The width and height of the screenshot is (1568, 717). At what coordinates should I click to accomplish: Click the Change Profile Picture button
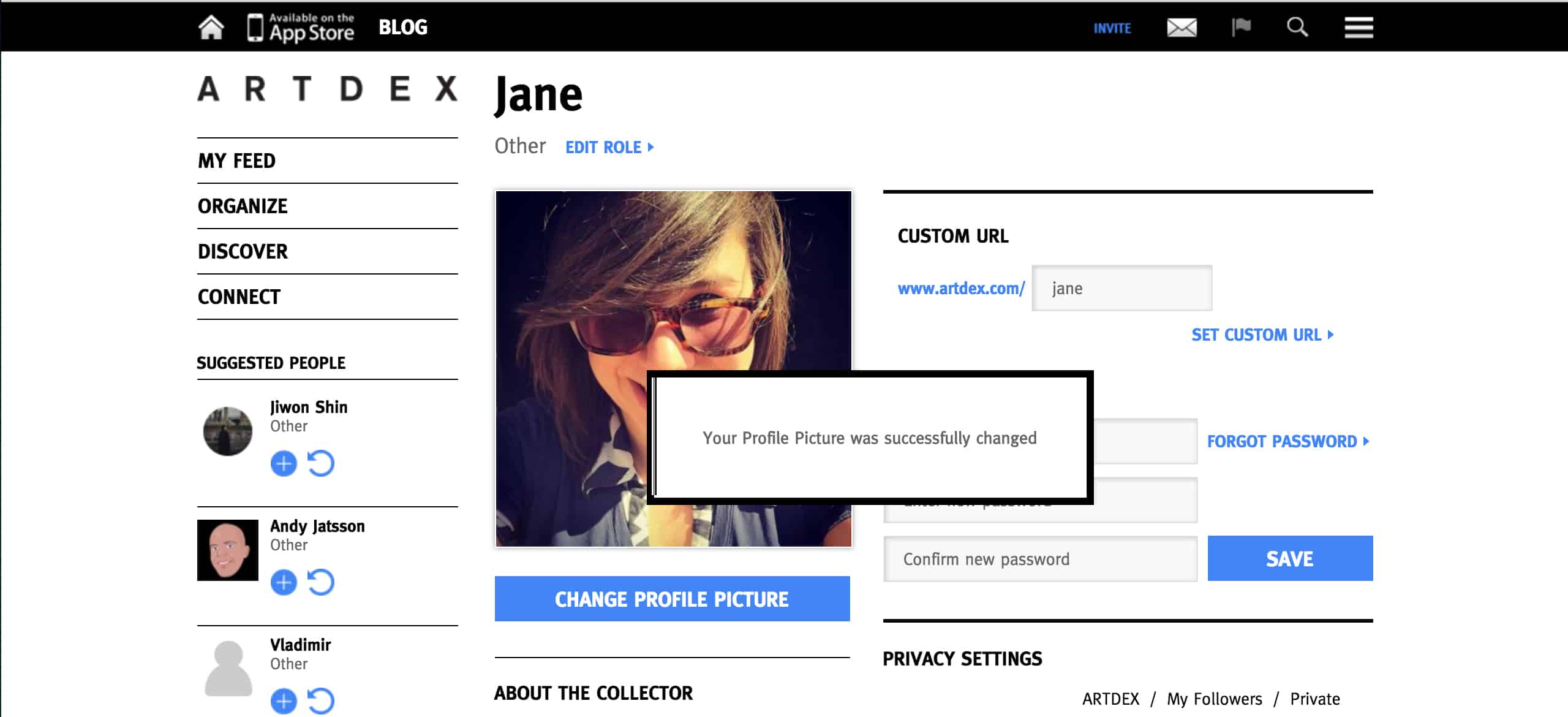click(x=672, y=599)
